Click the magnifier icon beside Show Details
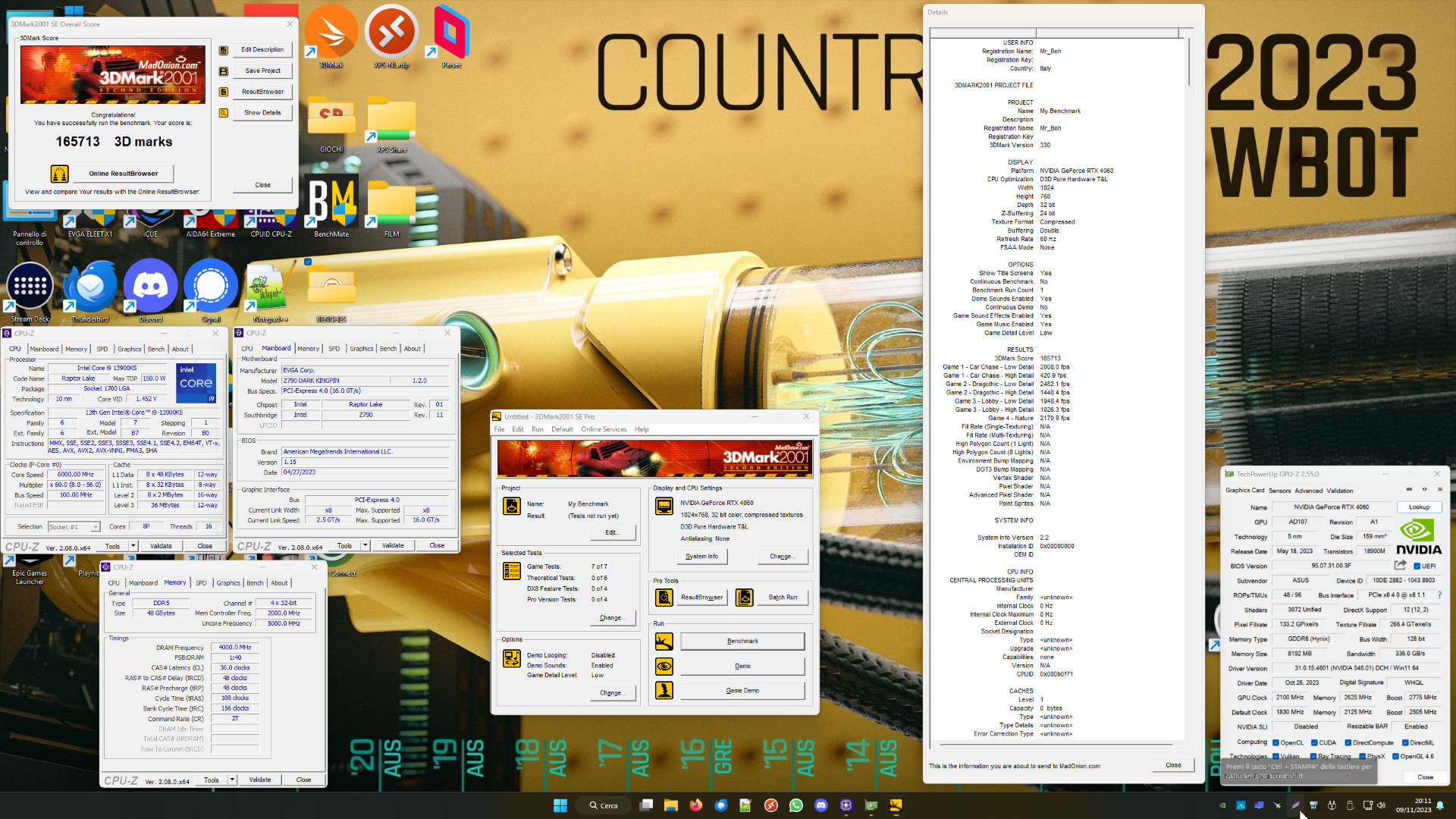Viewport: 1456px width, 819px height. 224,113
